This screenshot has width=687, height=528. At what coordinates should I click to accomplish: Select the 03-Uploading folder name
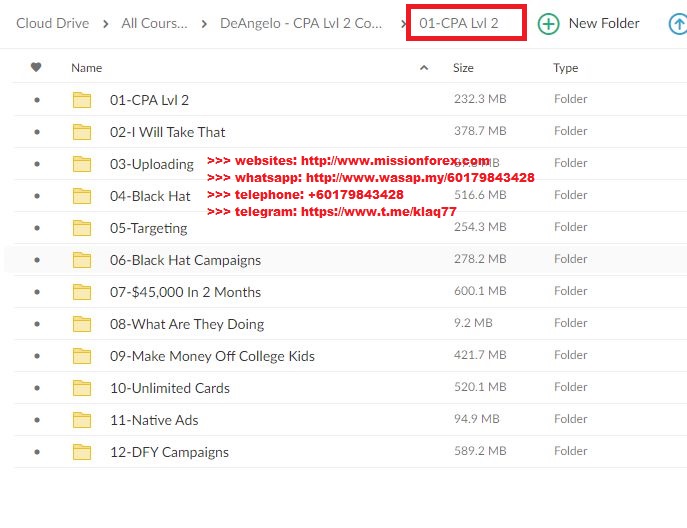point(152,165)
